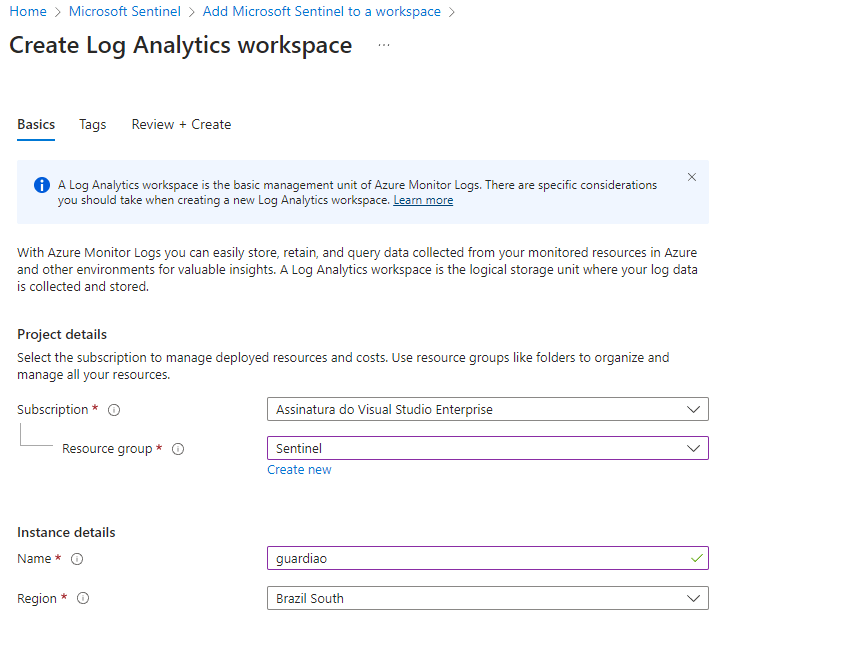Open Add Microsoft Sentinel to a workspace breadcrumb
The height and width of the screenshot is (654, 844).
click(x=321, y=12)
